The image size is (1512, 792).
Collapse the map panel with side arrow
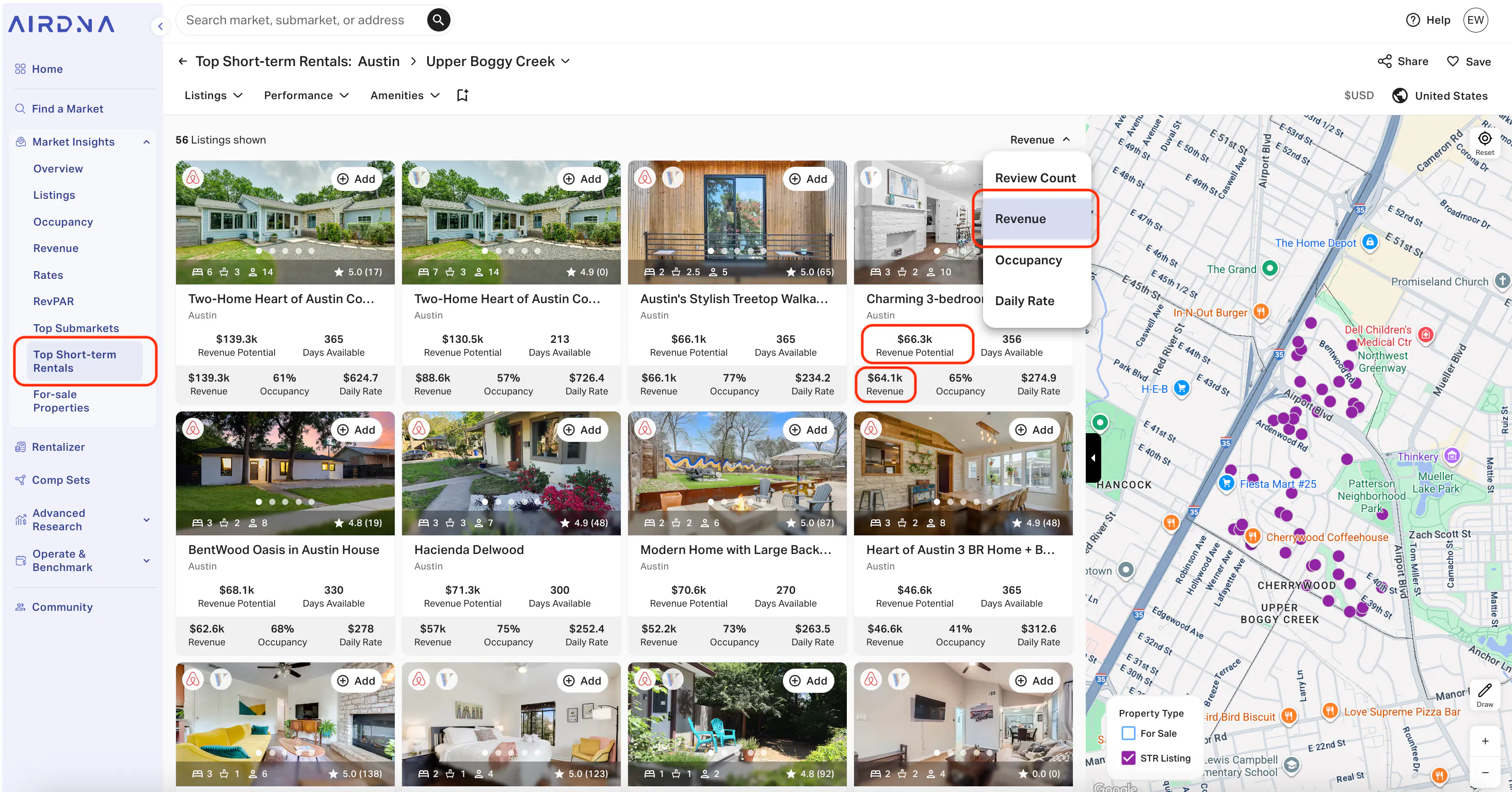point(1093,457)
